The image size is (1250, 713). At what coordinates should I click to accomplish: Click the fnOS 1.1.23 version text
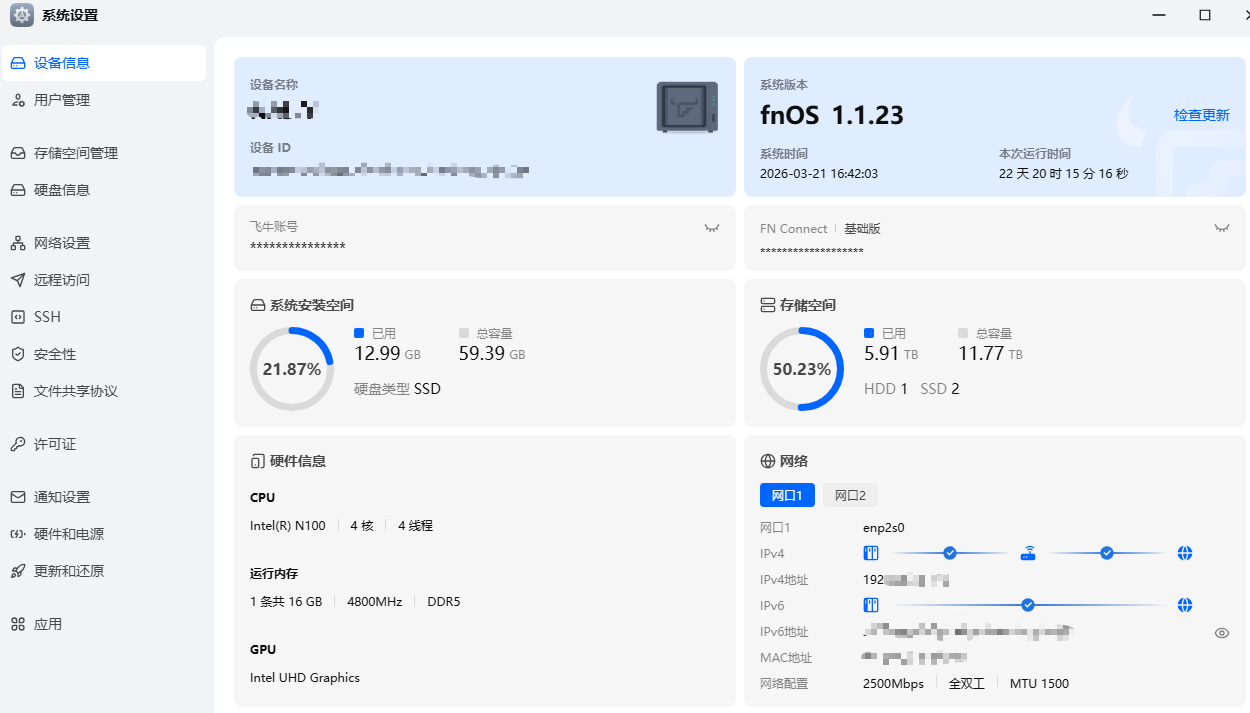pos(832,116)
